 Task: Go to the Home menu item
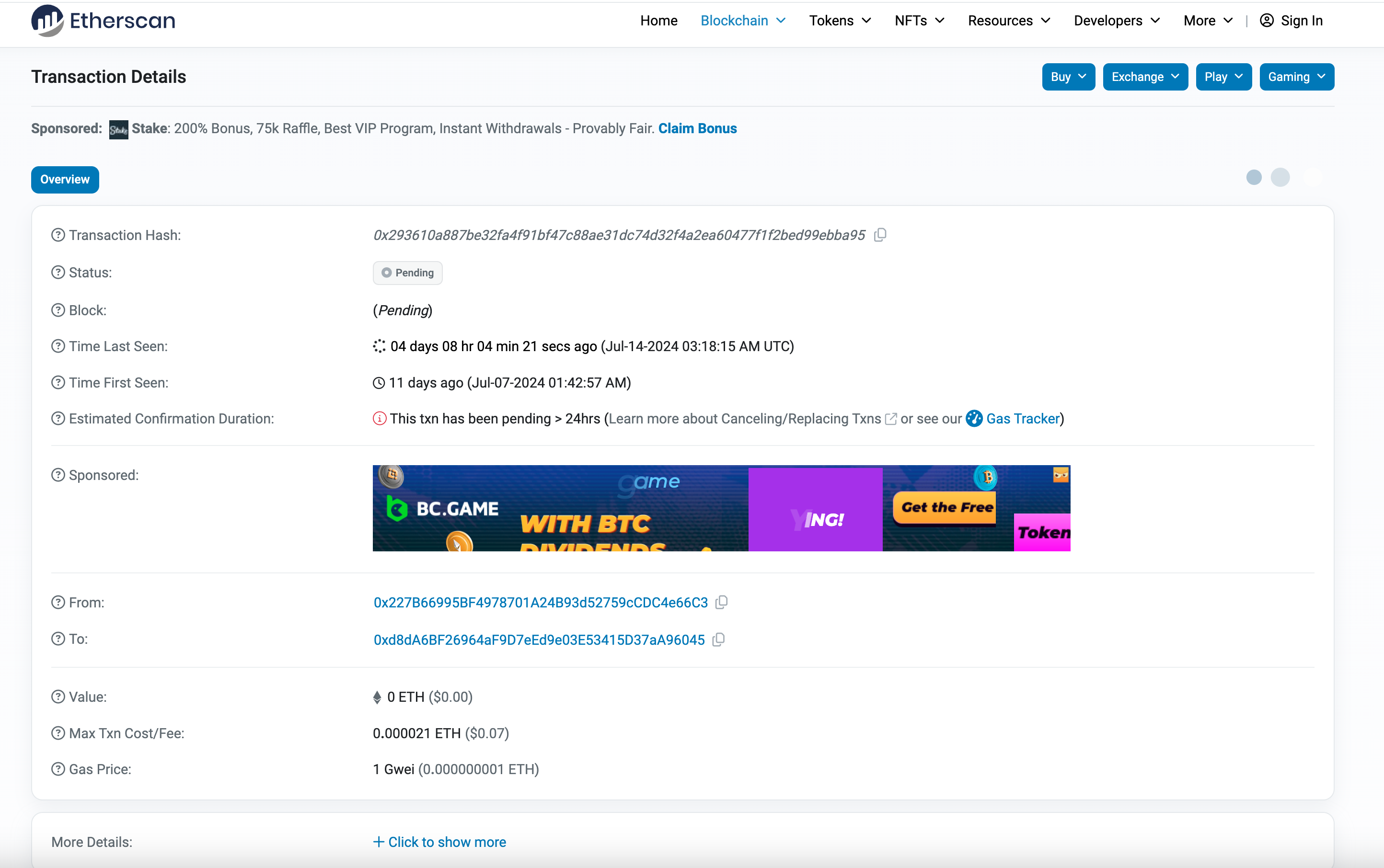[x=658, y=21]
